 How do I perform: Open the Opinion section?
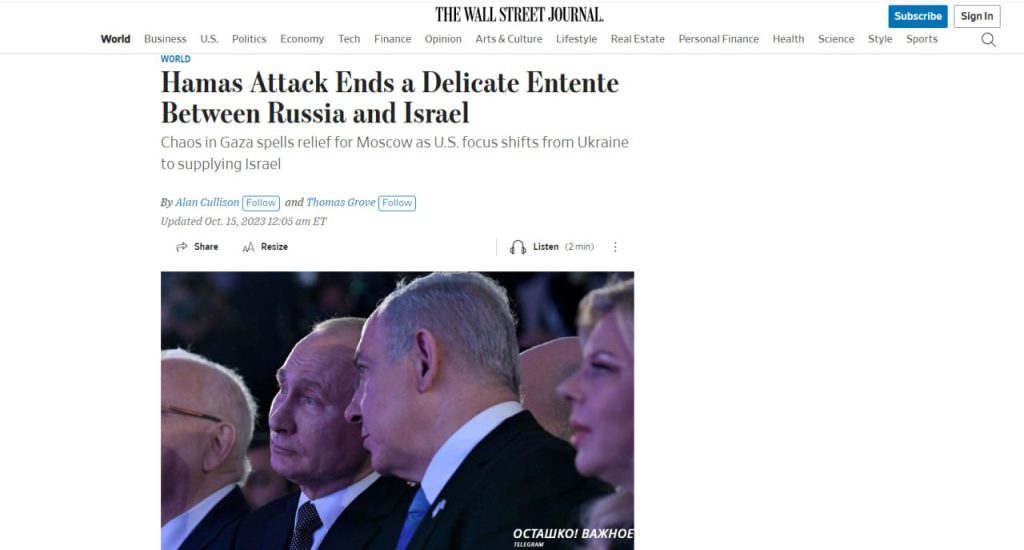443,39
